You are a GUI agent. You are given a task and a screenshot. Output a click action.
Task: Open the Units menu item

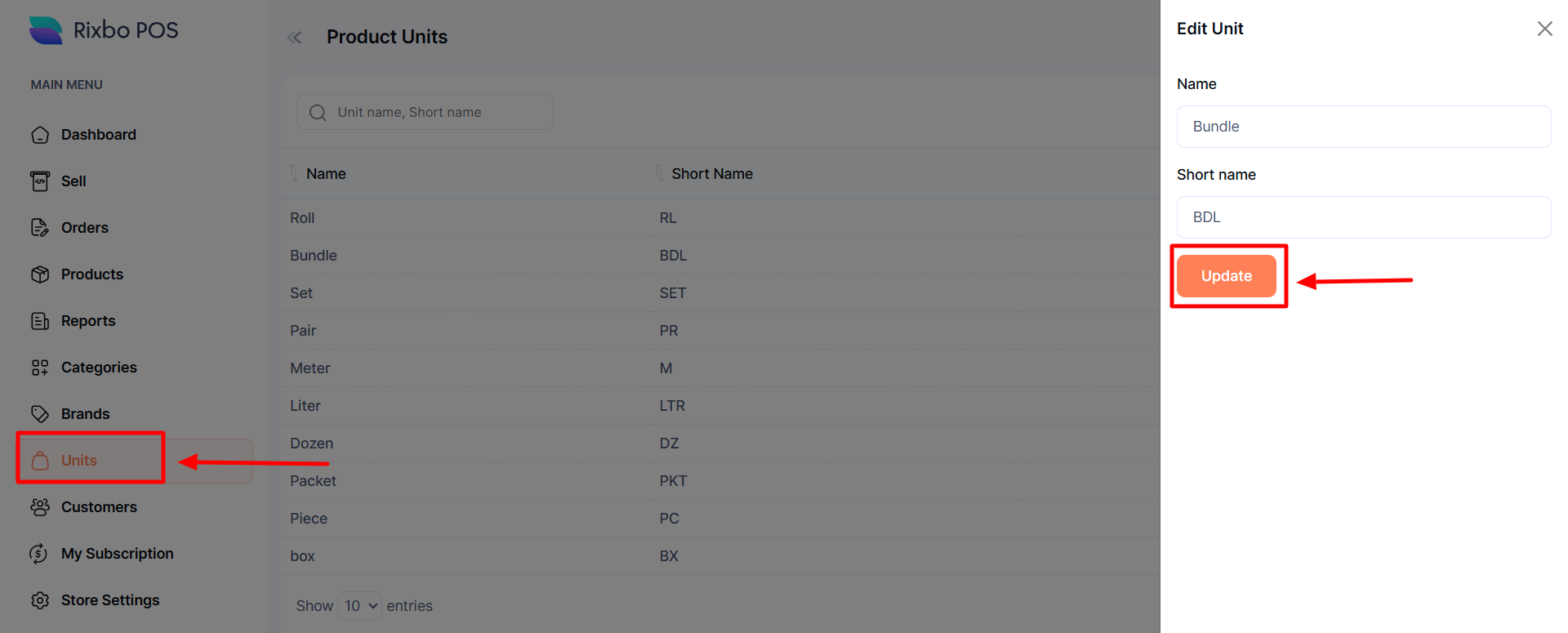[x=79, y=461]
